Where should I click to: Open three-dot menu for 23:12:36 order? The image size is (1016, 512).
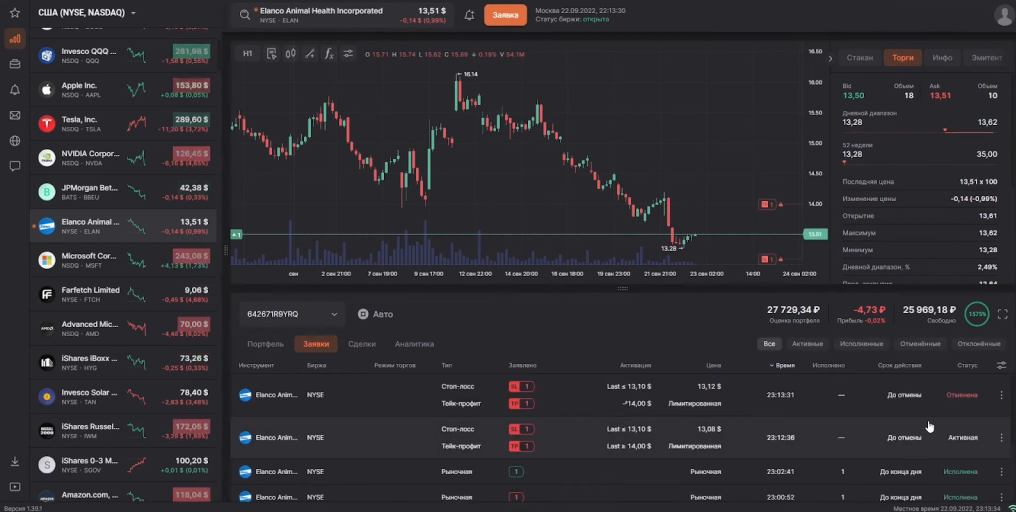(1001, 437)
